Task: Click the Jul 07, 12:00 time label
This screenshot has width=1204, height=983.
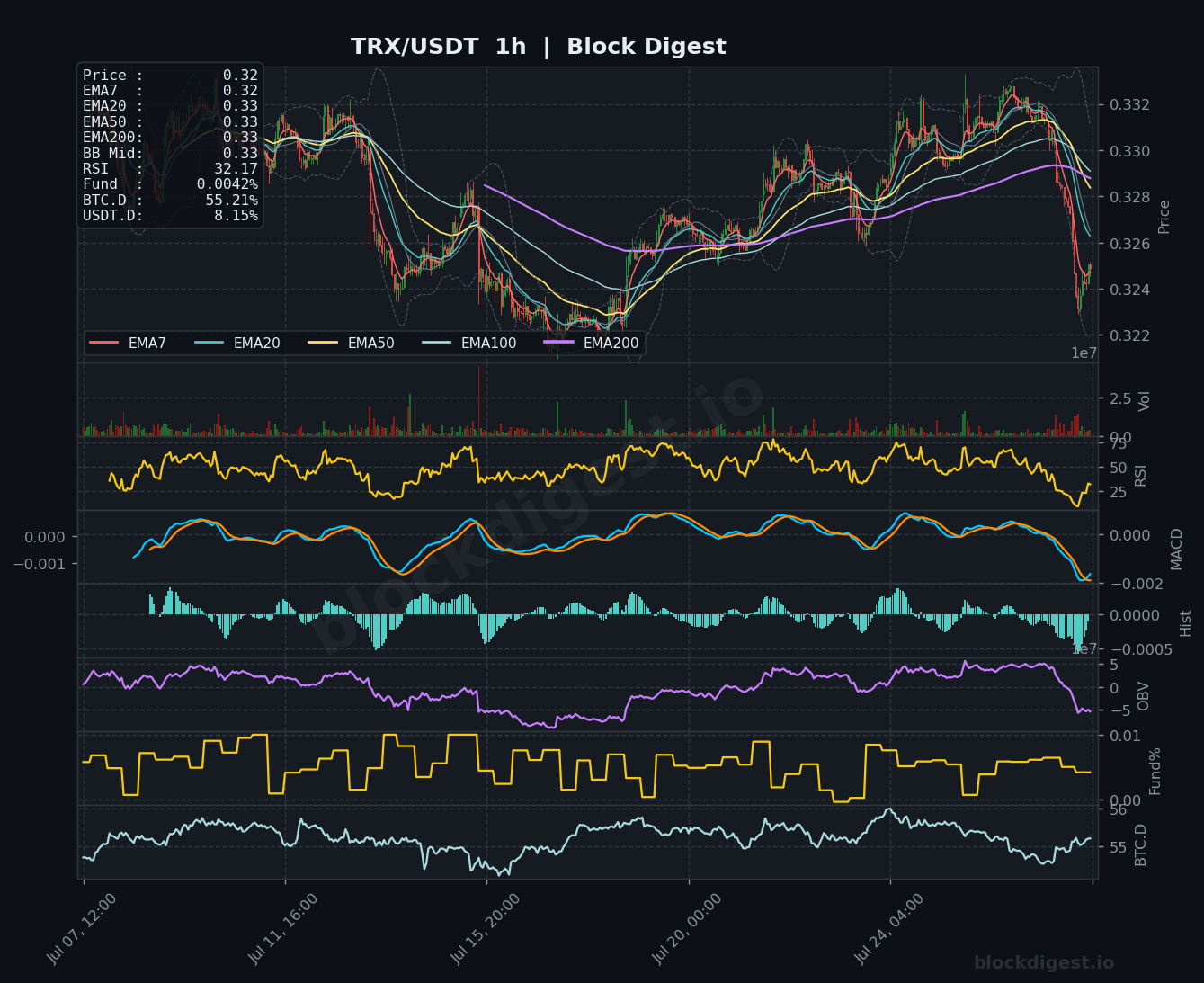Action: [x=82, y=929]
